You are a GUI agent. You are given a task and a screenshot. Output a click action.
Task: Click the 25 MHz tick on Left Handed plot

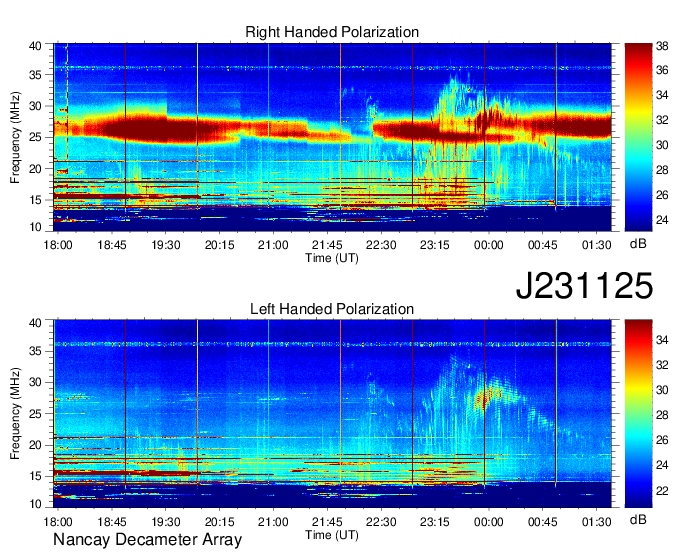click(x=35, y=414)
